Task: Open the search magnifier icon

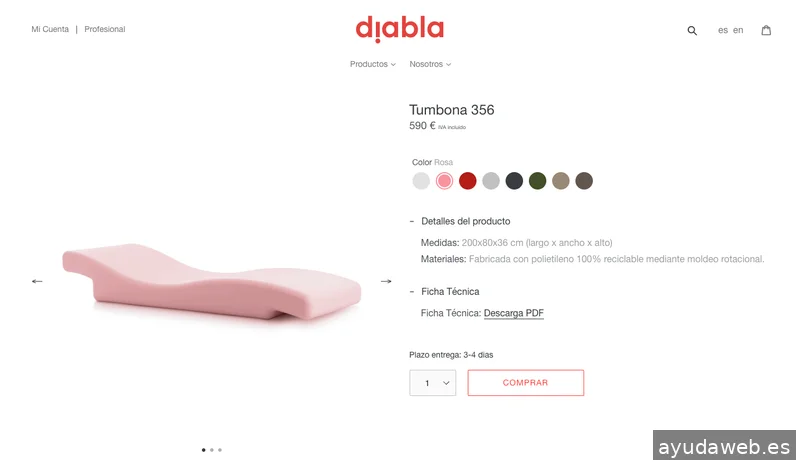Action: point(692,31)
